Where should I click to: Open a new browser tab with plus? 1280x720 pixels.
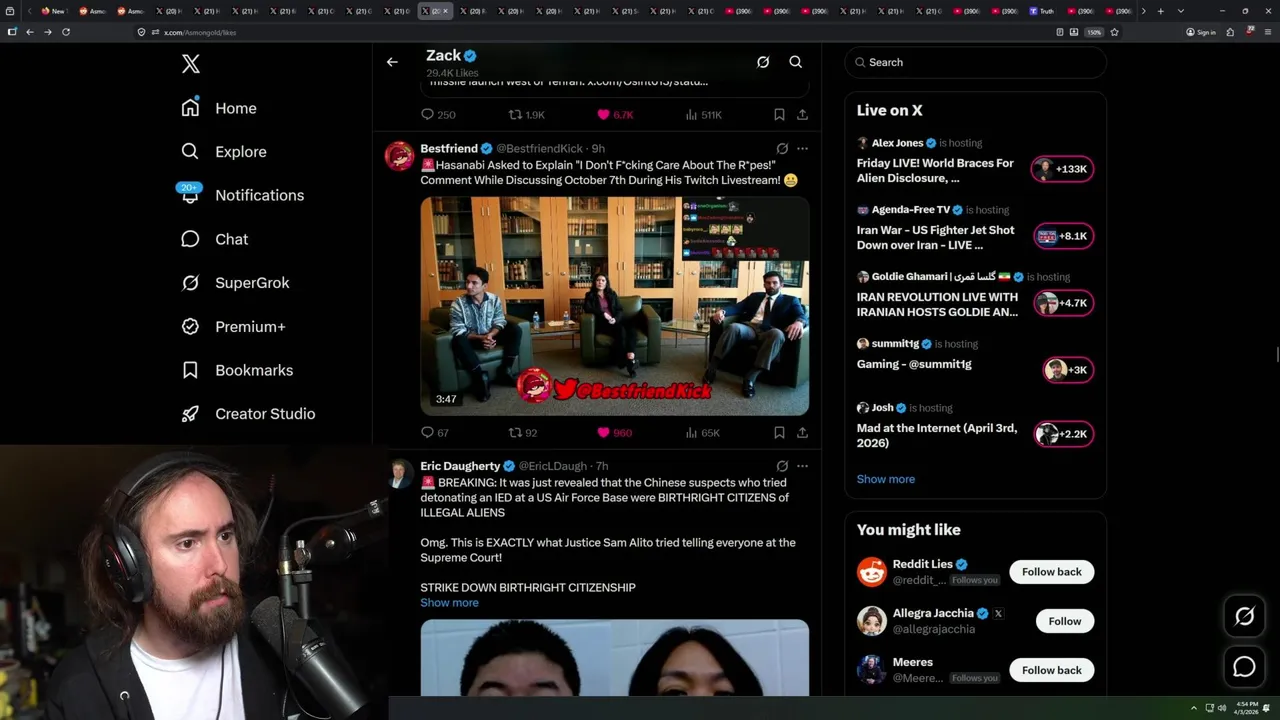point(1160,11)
